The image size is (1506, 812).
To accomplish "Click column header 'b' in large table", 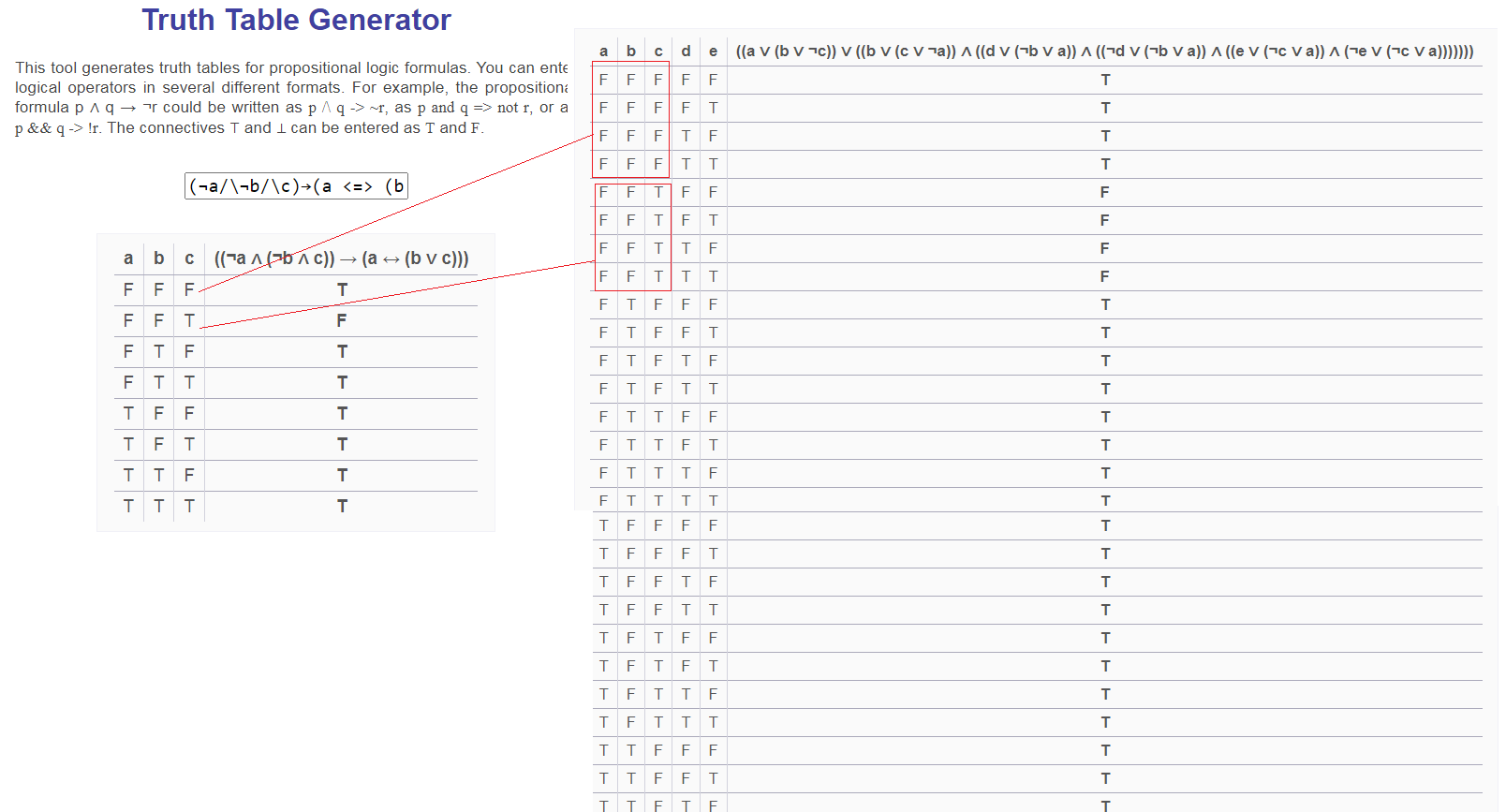I will pos(631,51).
